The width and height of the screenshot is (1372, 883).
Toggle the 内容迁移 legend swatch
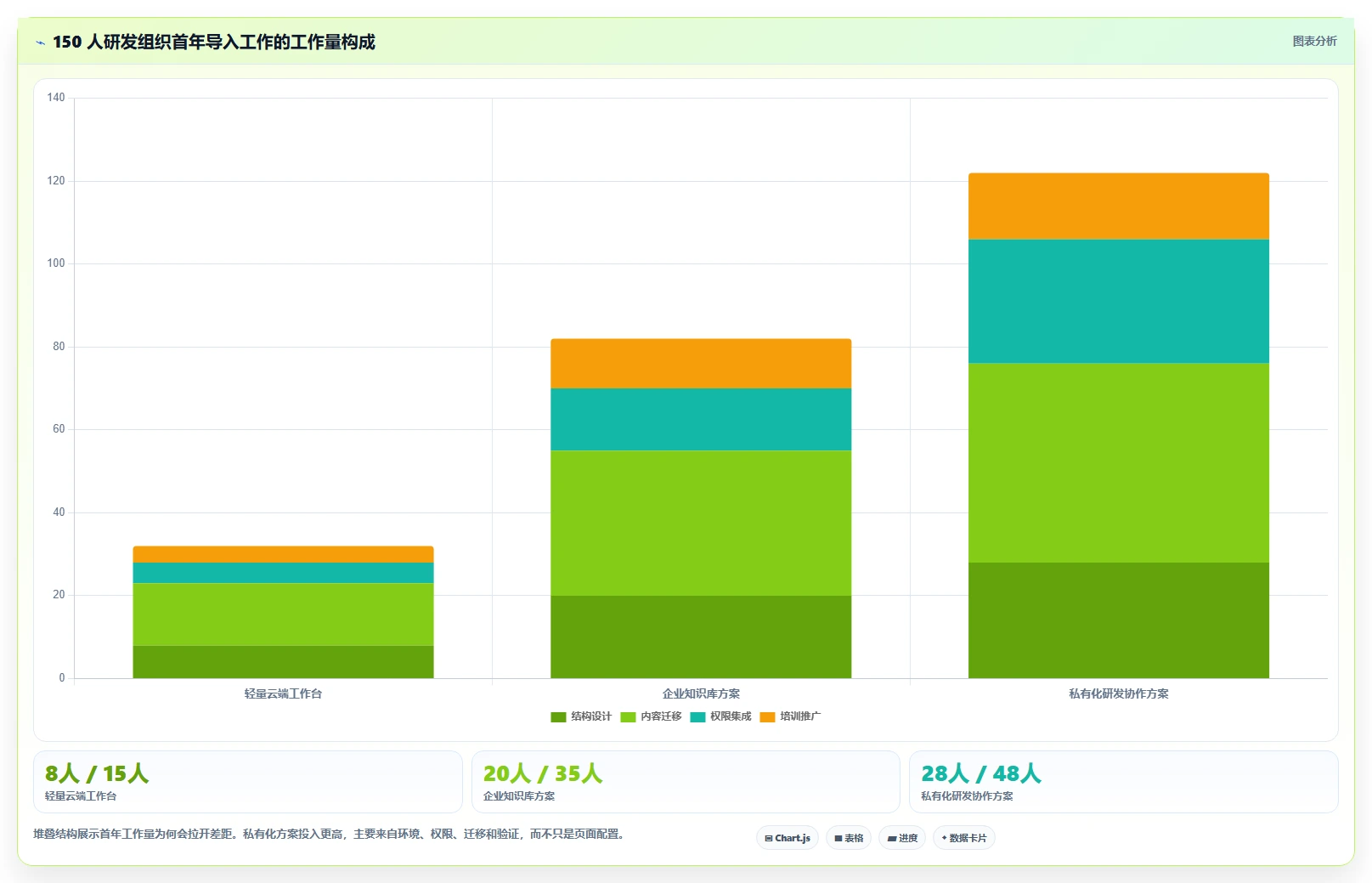tap(628, 716)
